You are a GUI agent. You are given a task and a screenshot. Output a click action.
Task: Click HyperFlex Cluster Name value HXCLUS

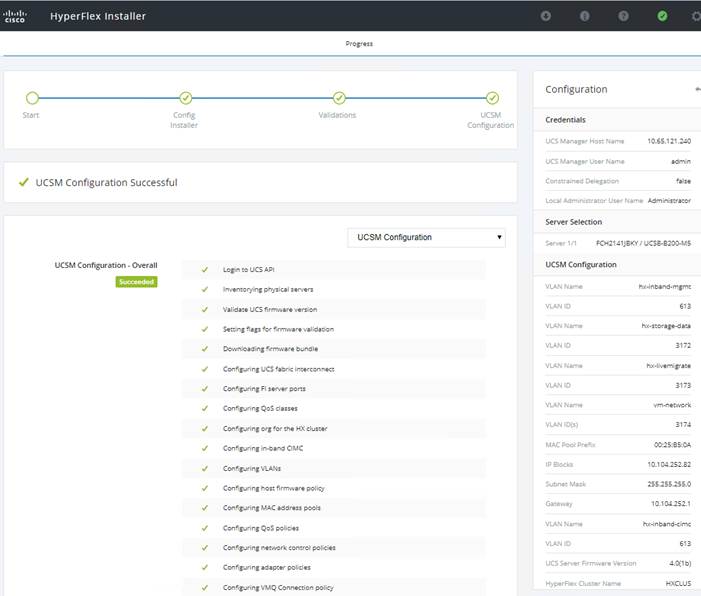(x=678, y=583)
